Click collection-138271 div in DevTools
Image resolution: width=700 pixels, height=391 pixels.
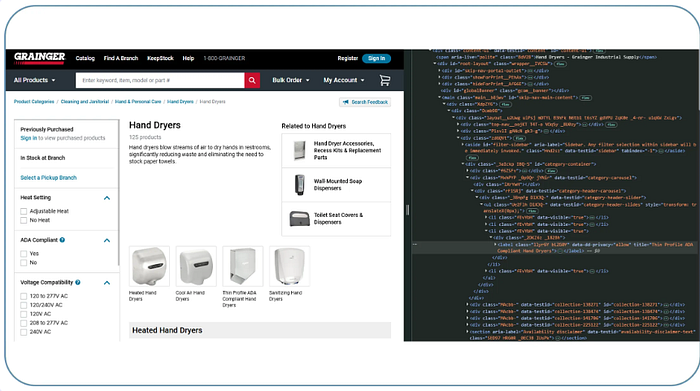pyautogui.click(x=576, y=305)
